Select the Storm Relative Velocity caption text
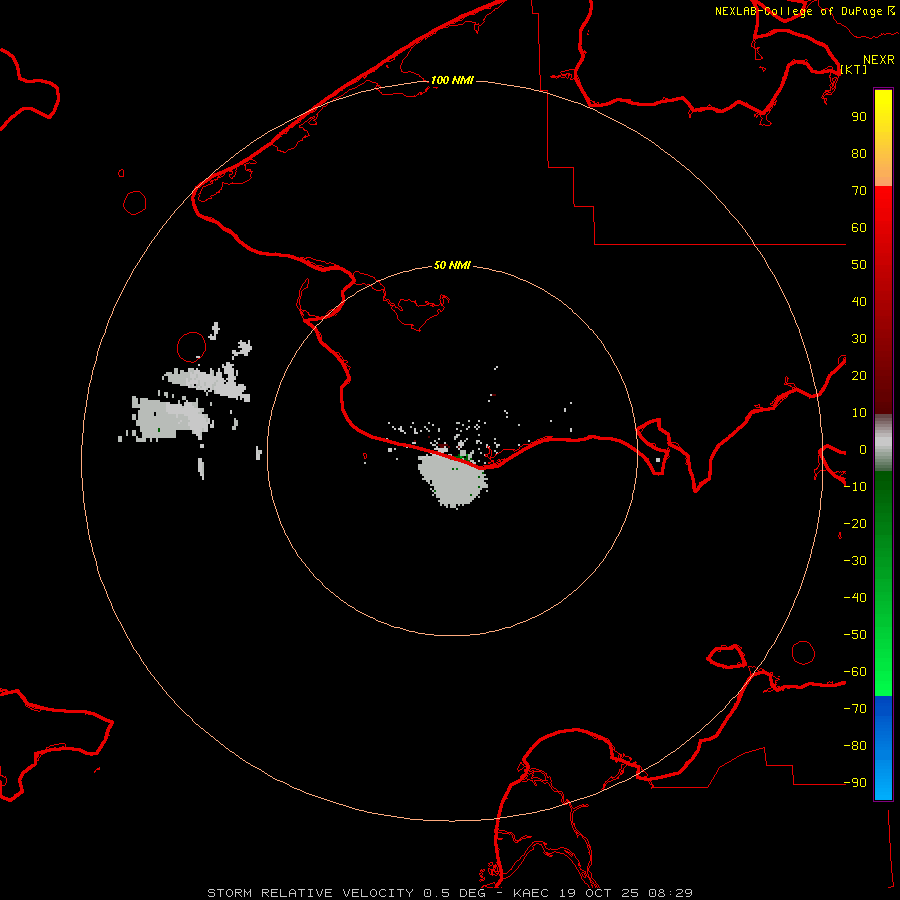 pos(449,893)
